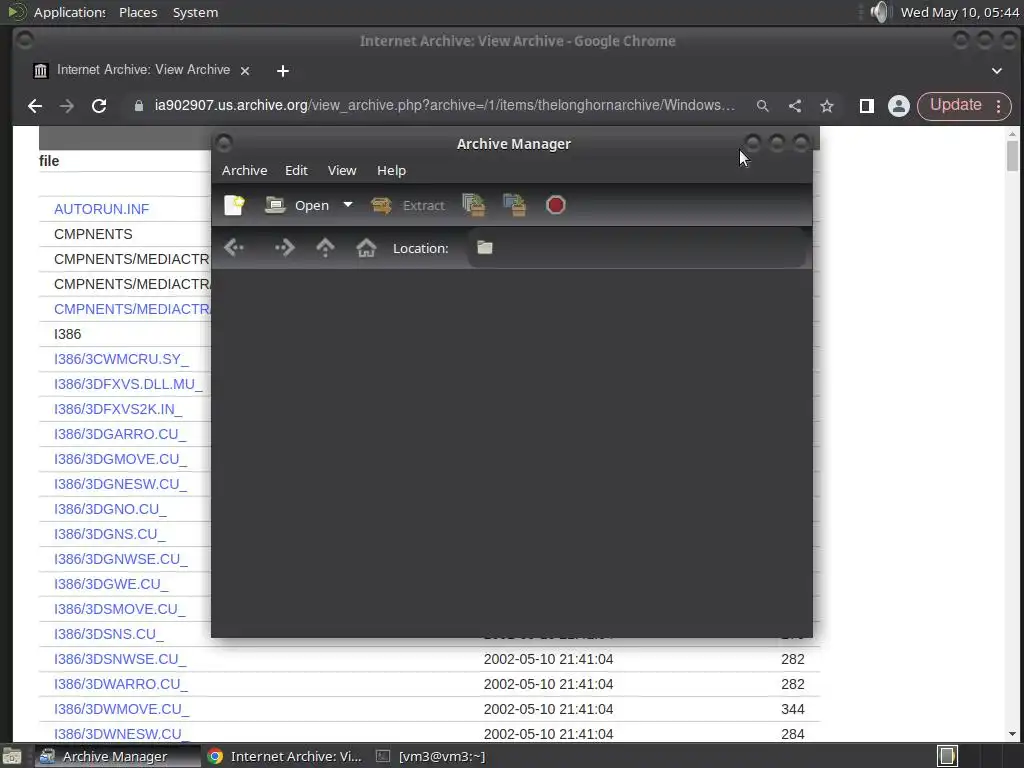Open I386/3DFXVS.DLL.MU_ link
The image size is (1024, 768).
128,384
